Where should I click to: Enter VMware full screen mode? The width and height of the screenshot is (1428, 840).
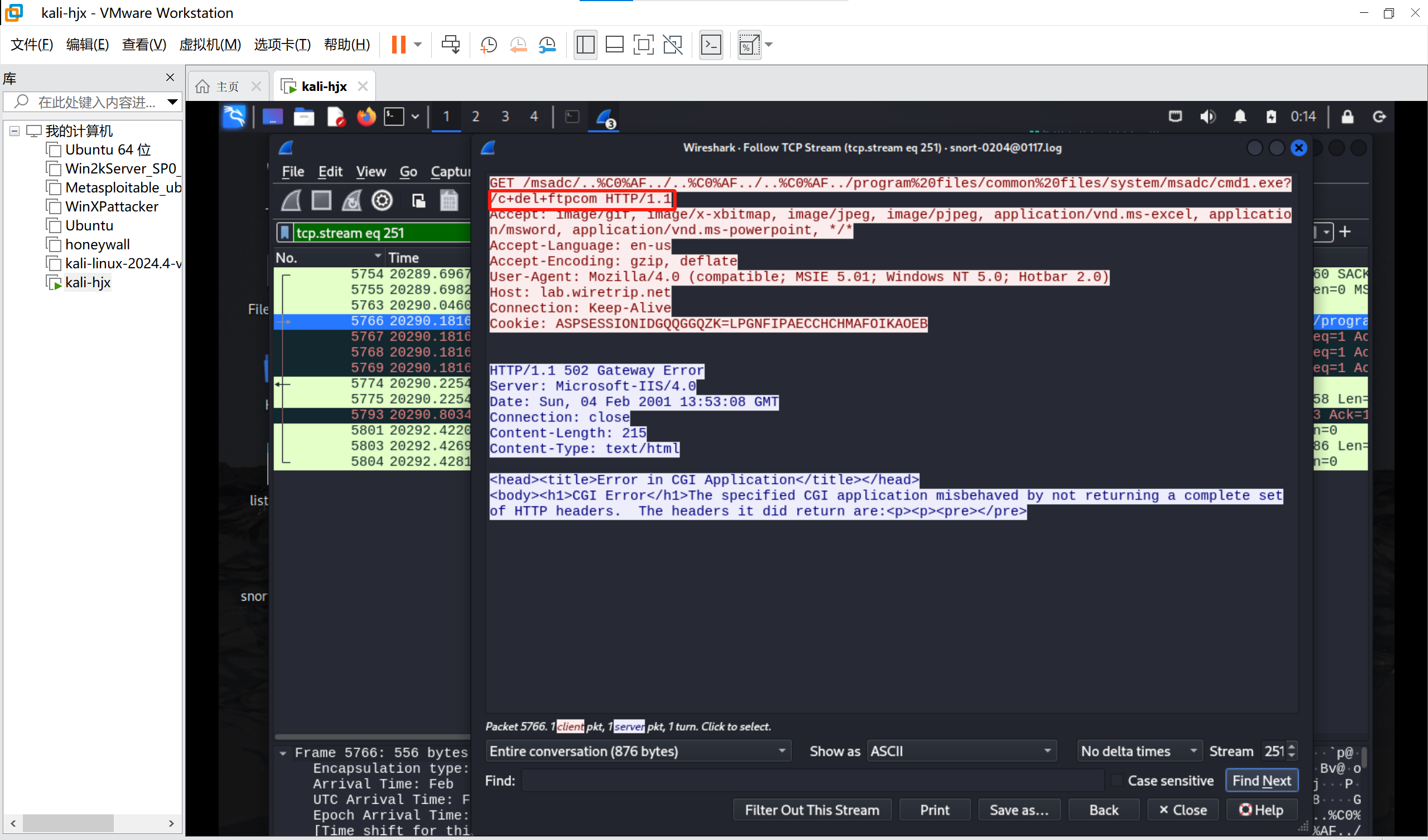[x=643, y=45]
